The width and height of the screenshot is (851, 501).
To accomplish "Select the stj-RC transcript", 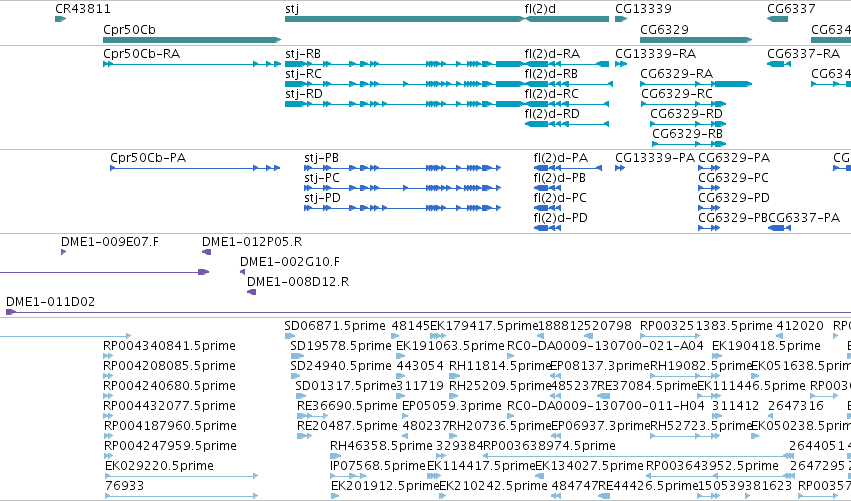I will pyautogui.click(x=404, y=84).
